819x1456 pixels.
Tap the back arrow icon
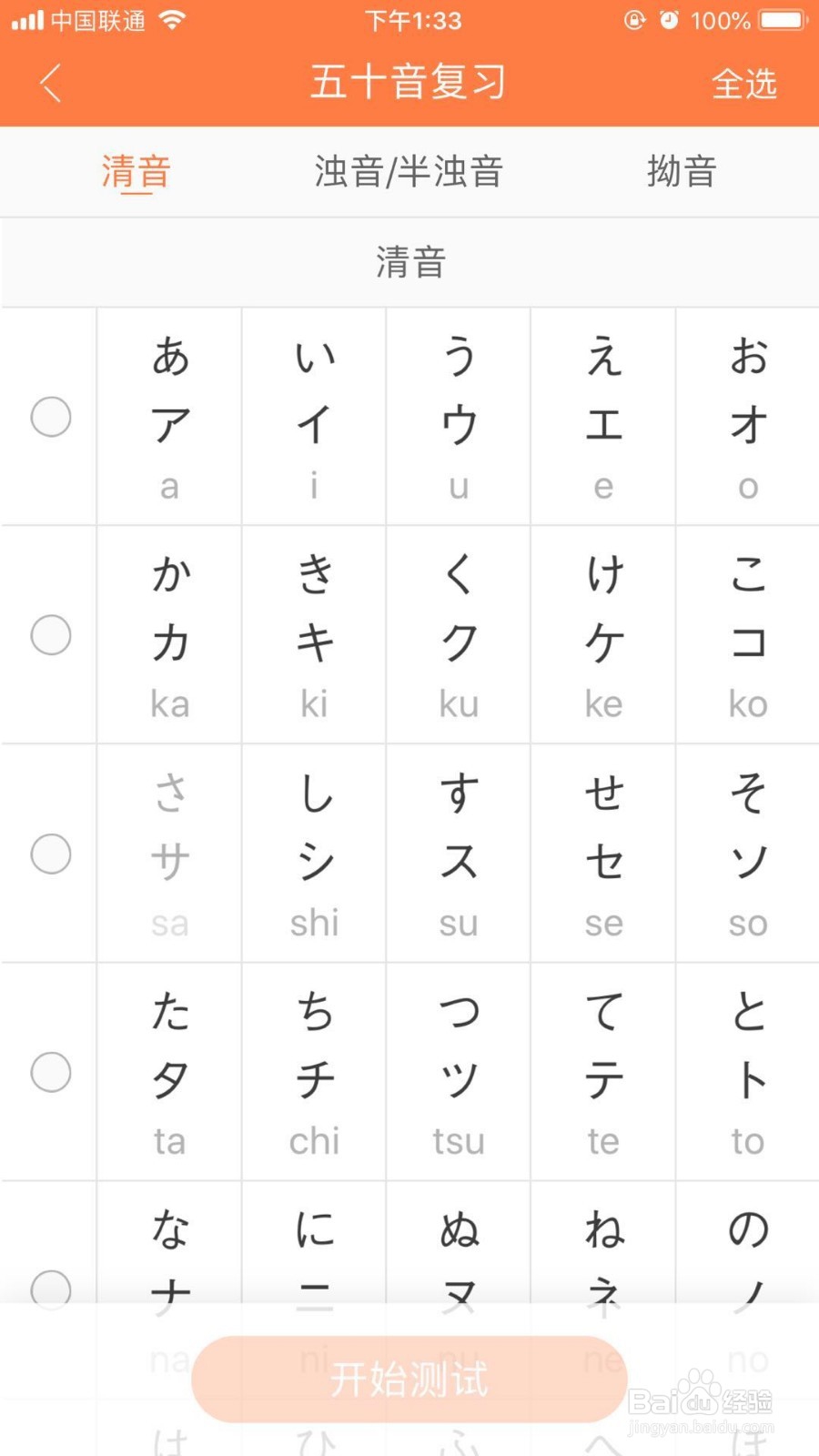(x=51, y=83)
